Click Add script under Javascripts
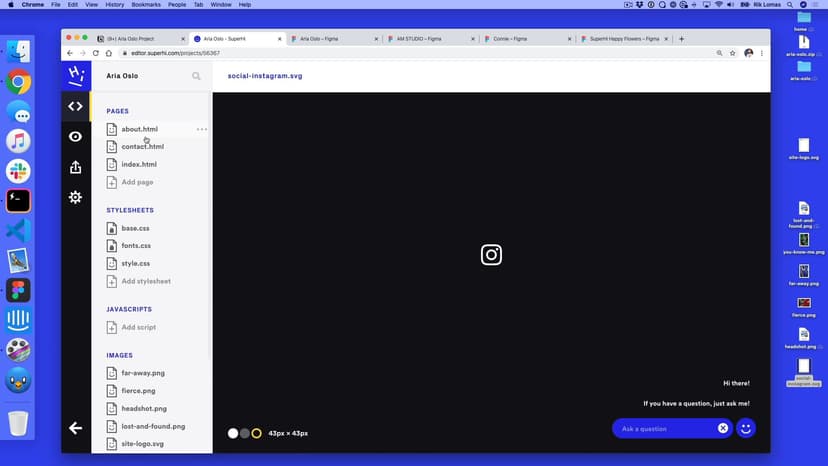The image size is (828, 466). (139, 327)
